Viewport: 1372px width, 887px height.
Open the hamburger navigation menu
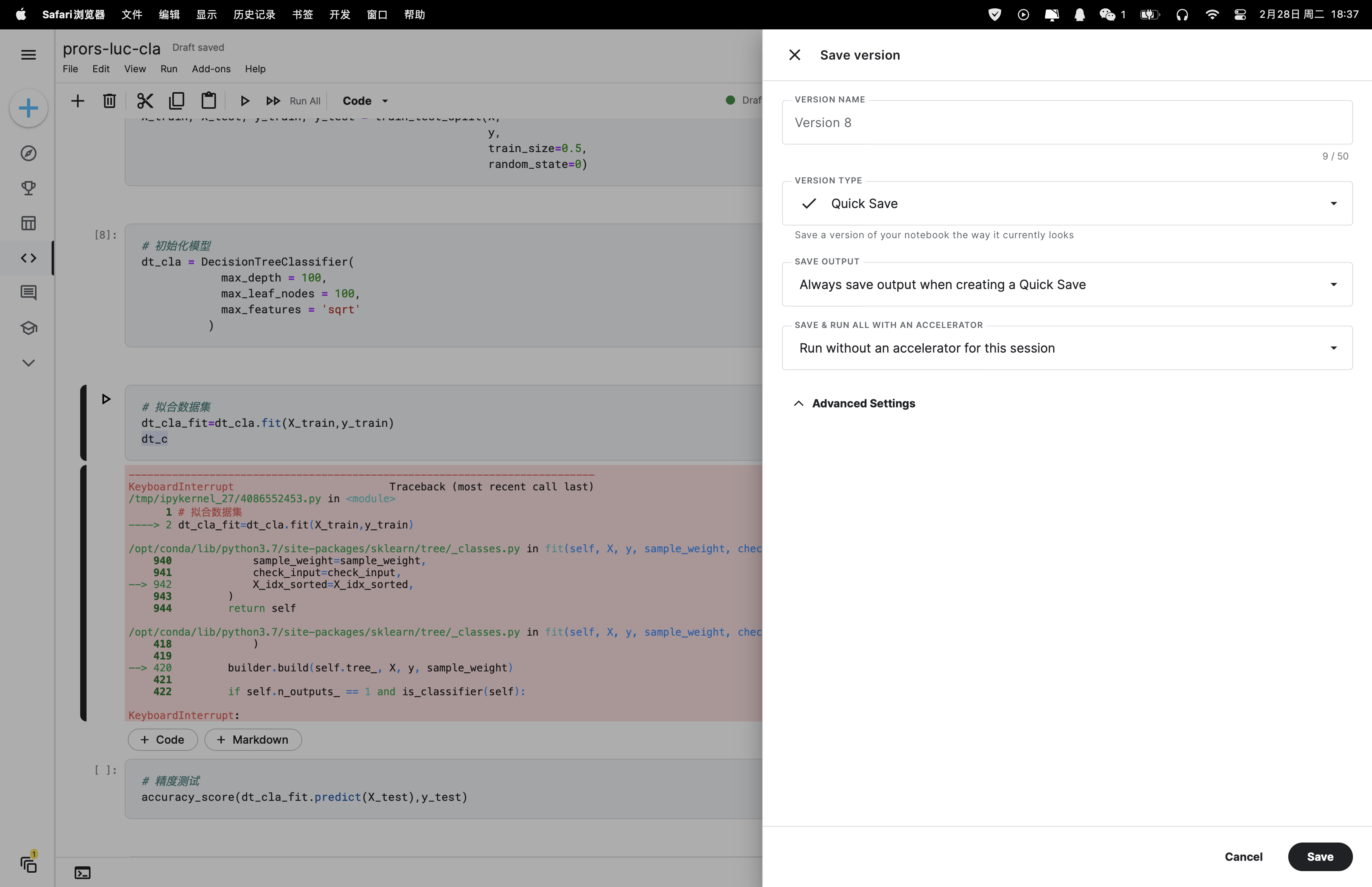coord(28,55)
